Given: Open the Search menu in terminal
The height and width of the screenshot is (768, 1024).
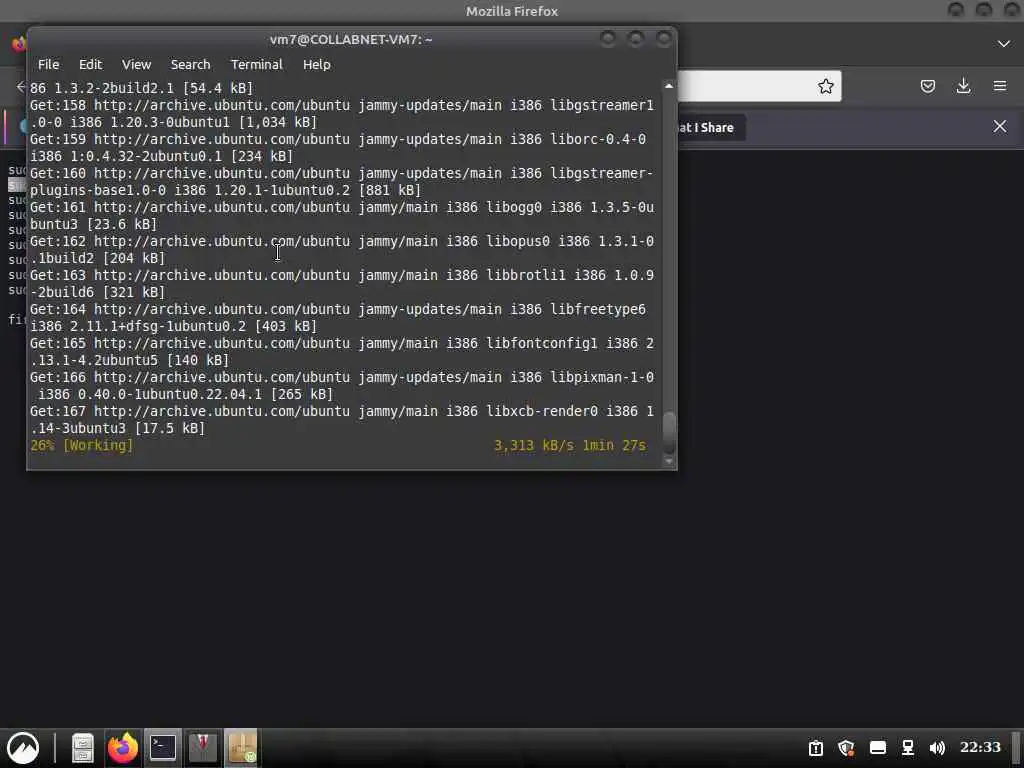Looking at the screenshot, I should [191, 65].
